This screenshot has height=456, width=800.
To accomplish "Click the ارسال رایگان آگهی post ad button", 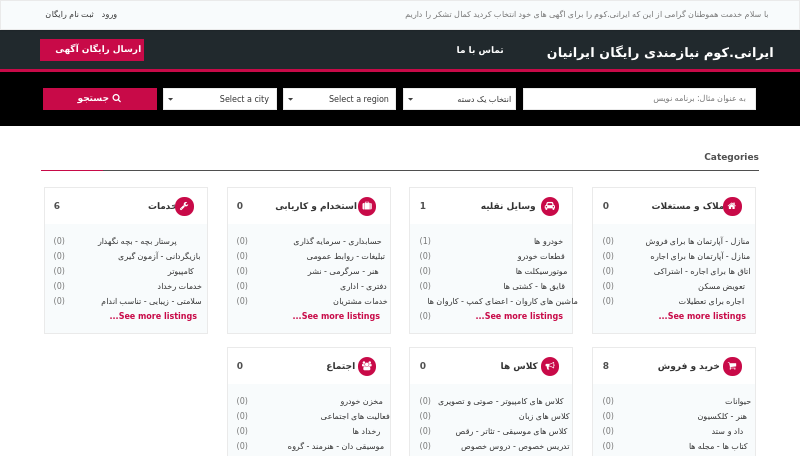I will (92, 50).
